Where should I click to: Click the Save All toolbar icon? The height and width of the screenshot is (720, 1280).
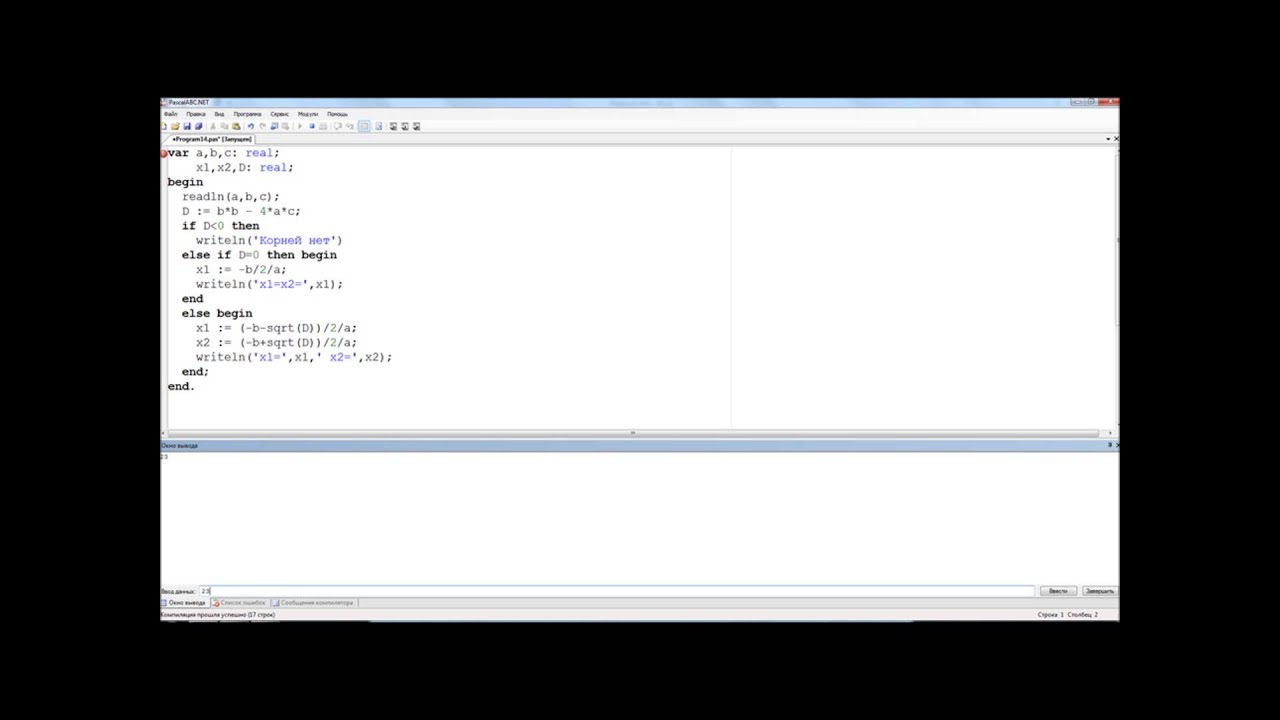pos(198,126)
